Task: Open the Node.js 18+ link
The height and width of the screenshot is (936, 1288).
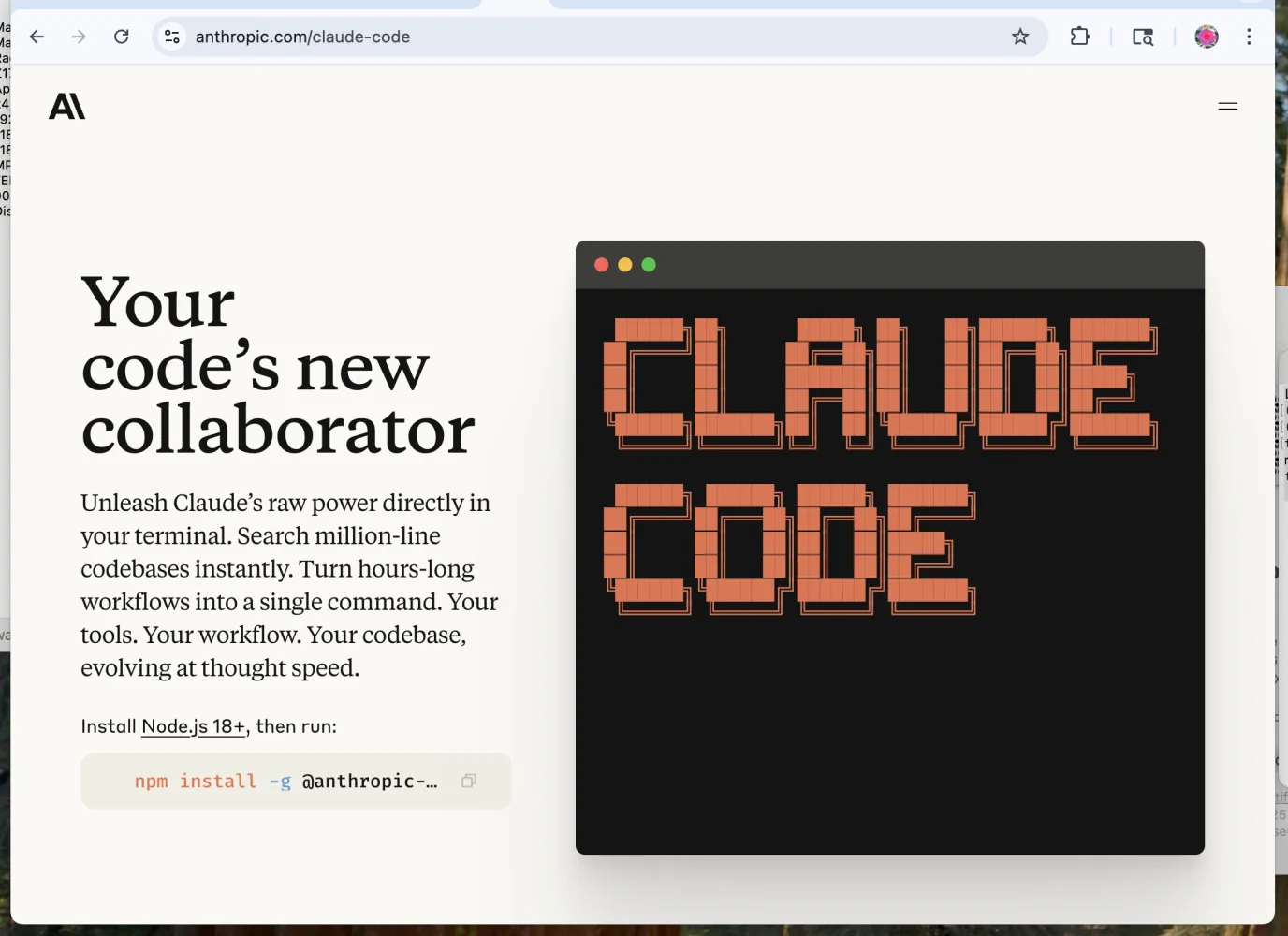Action: click(x=194, y=726)
